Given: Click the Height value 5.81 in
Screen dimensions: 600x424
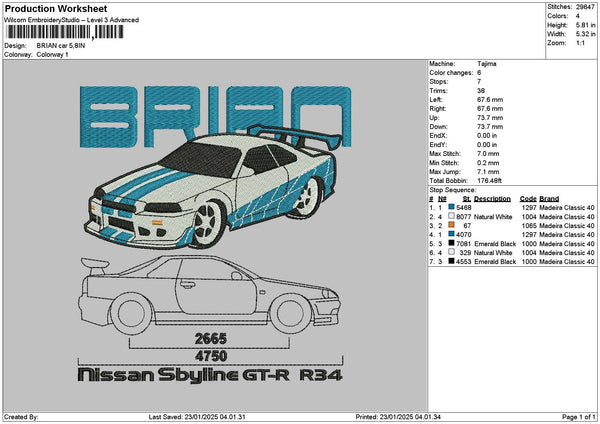Looking at the screenshot, I should tap(585, 25).
